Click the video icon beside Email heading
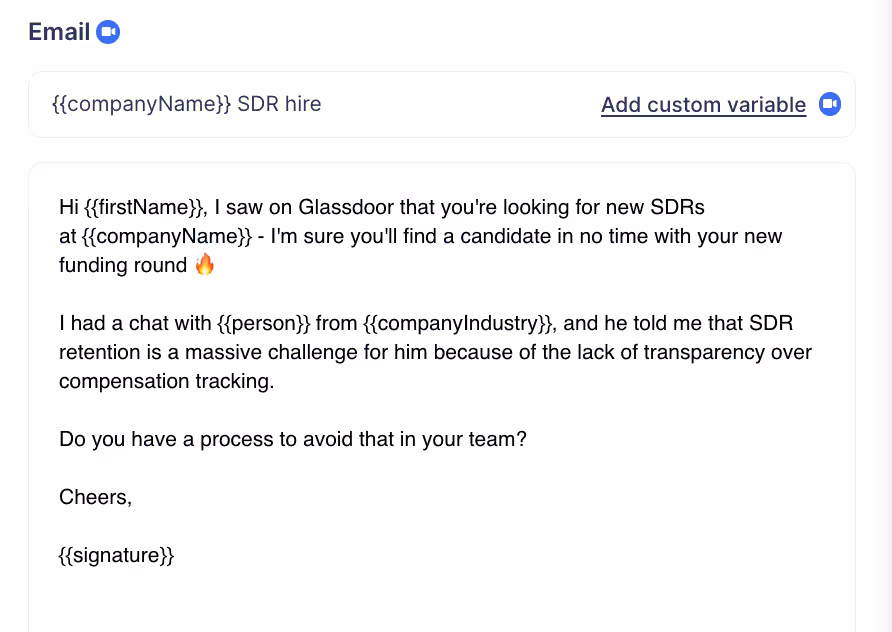Image resolution: width=892 pixels, height=632 pixels. pos(108,32)
